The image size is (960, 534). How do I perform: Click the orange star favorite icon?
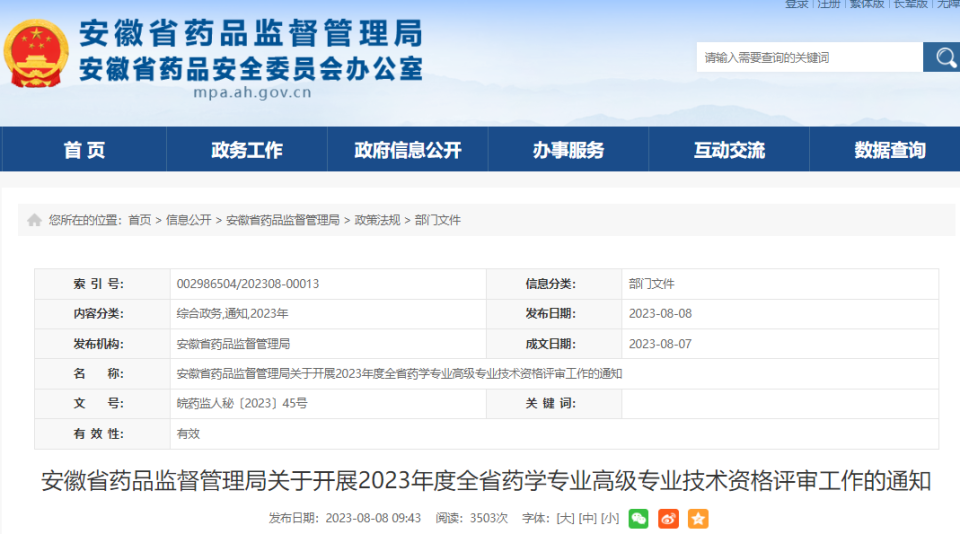[x=698, y=519]
